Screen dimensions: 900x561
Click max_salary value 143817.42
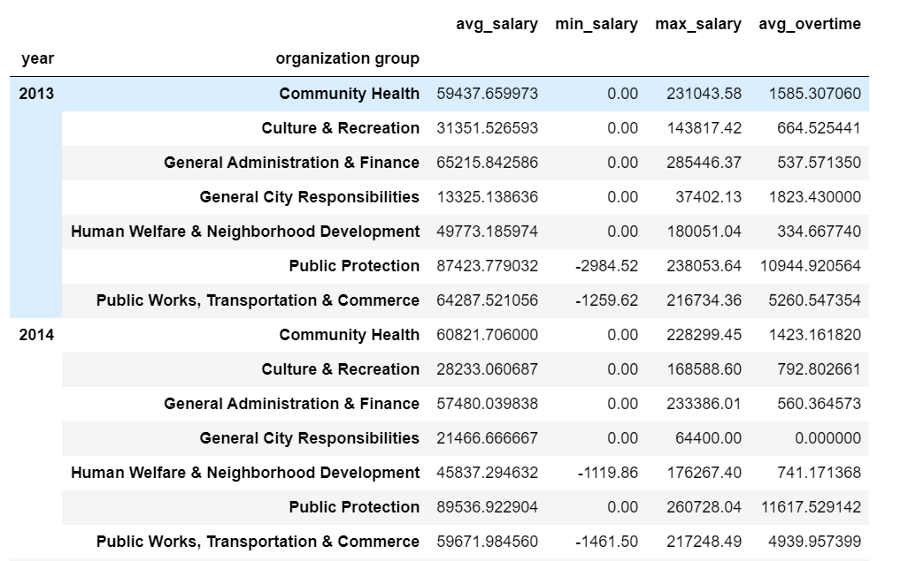tap(704, 128)
